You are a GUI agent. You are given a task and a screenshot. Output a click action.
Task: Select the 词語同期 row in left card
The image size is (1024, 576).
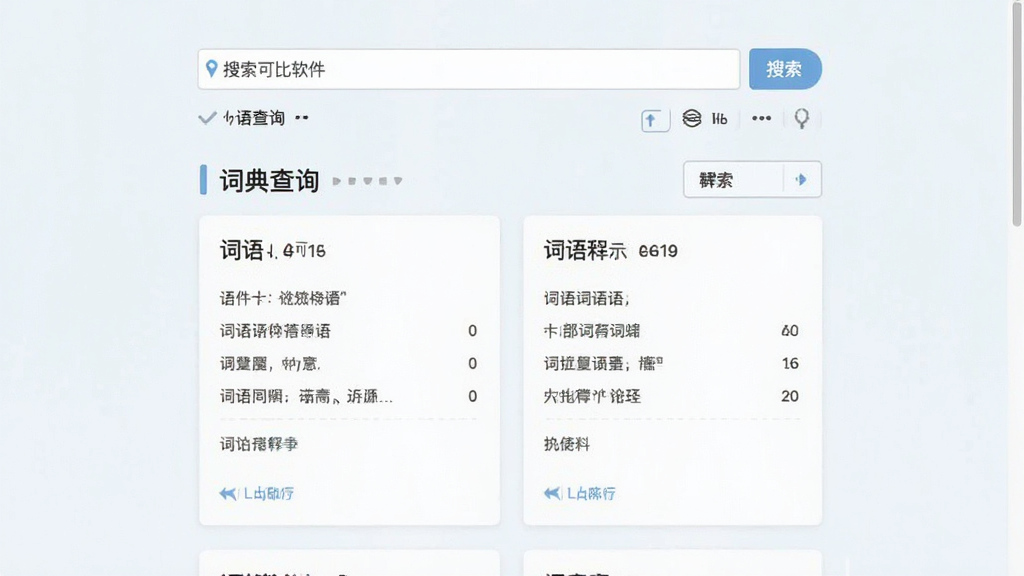348,396
